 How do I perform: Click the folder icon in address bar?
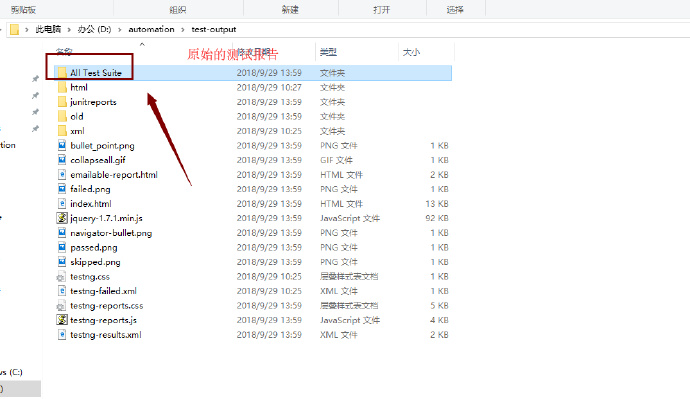tap(15, 29)
